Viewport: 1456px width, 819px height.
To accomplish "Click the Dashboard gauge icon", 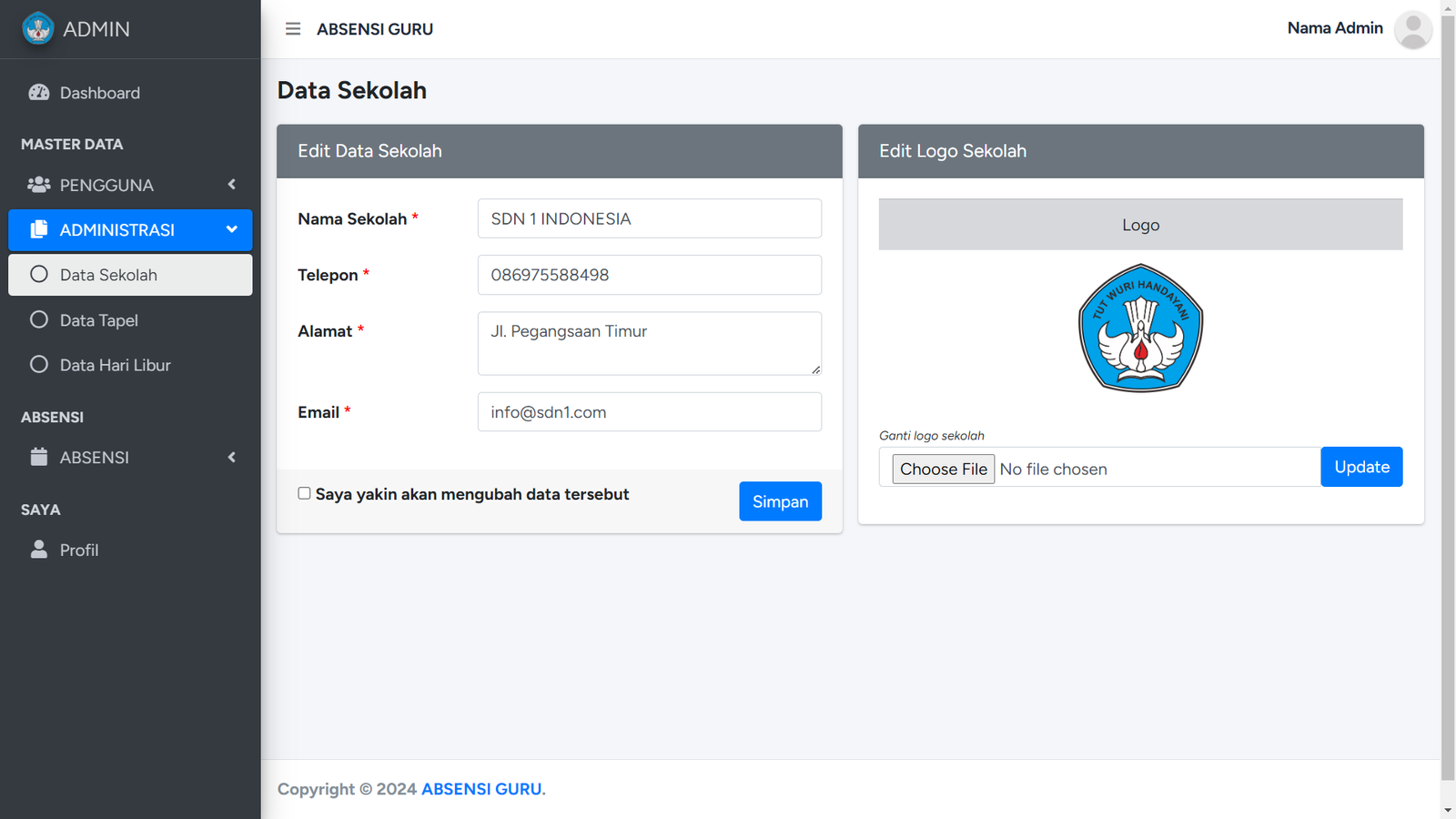I will coord(39,93).
